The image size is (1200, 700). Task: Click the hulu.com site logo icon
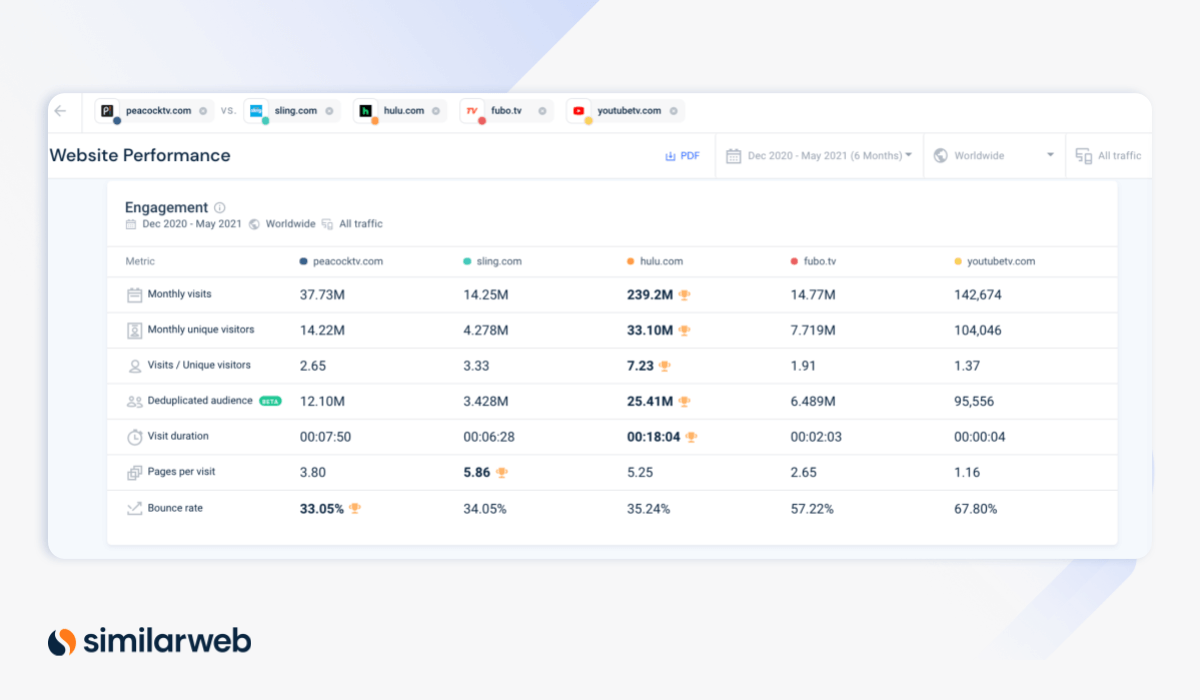(x=365, y=111)
